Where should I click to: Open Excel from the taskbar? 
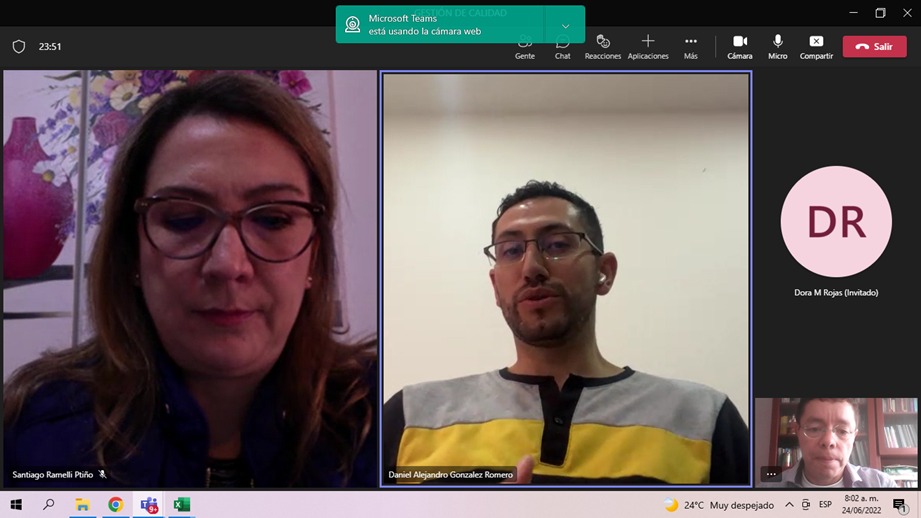coord(181,504)
